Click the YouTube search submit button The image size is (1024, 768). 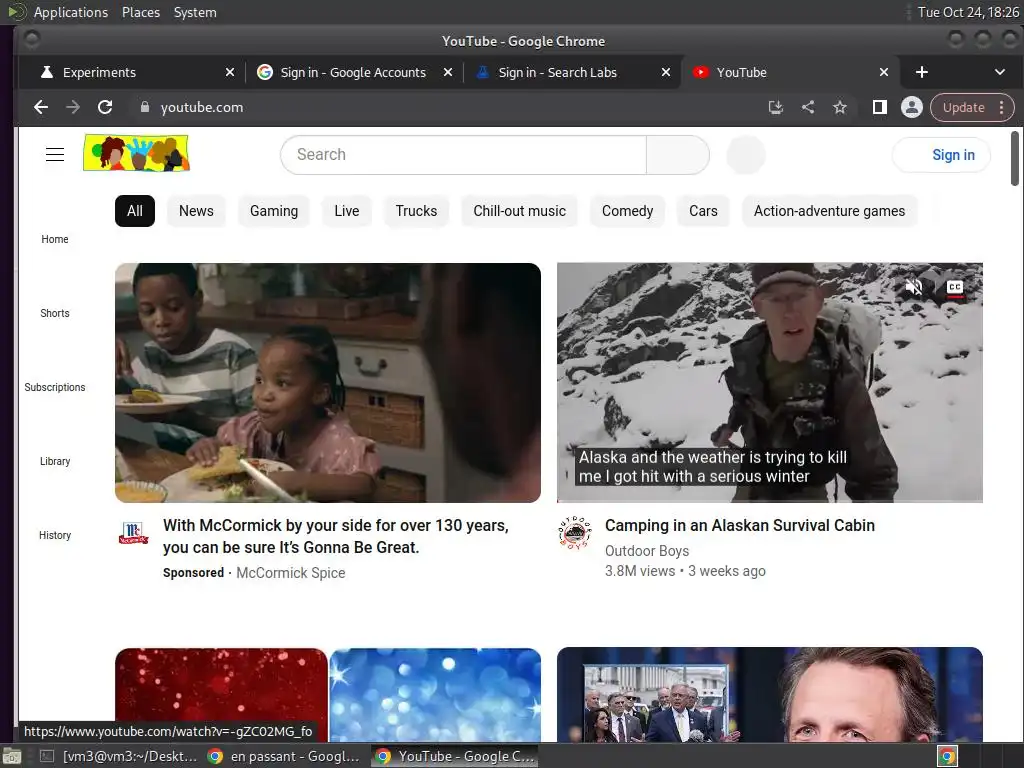pyautogui.click(x=678, y=155)
